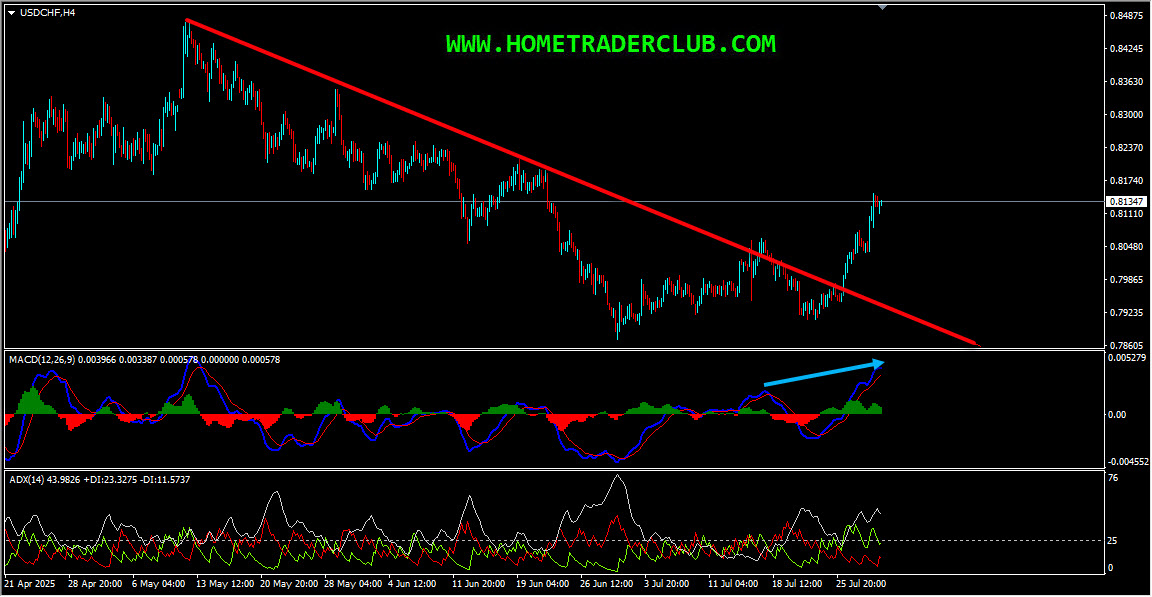This screenshot has width=1152, height=597.
Task: Click the ADX scale value 76
Action: tap(1113, 479)
